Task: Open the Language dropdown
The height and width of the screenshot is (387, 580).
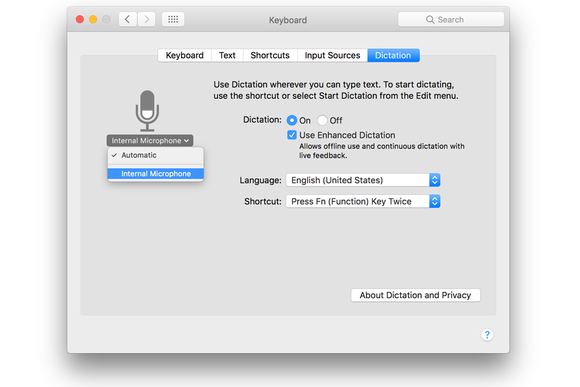Action: [x=363, y=180]
